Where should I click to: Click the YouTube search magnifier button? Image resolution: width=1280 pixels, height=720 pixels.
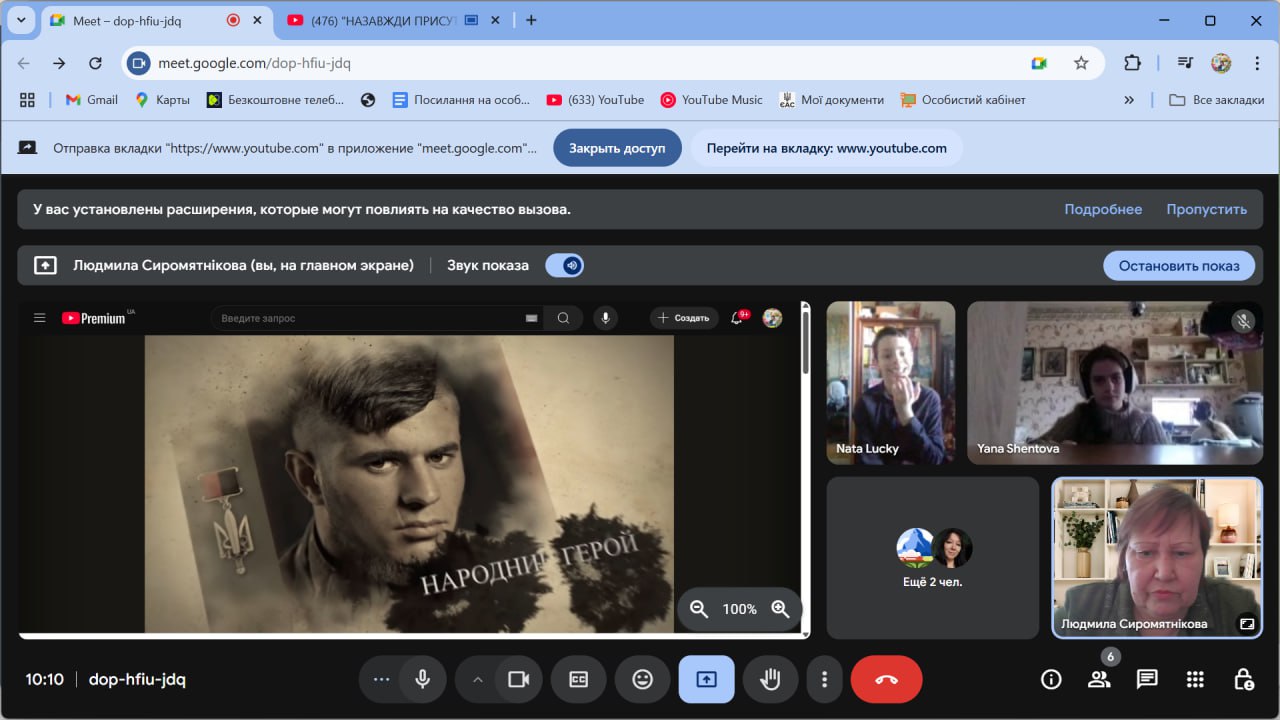tap(563, 318)
